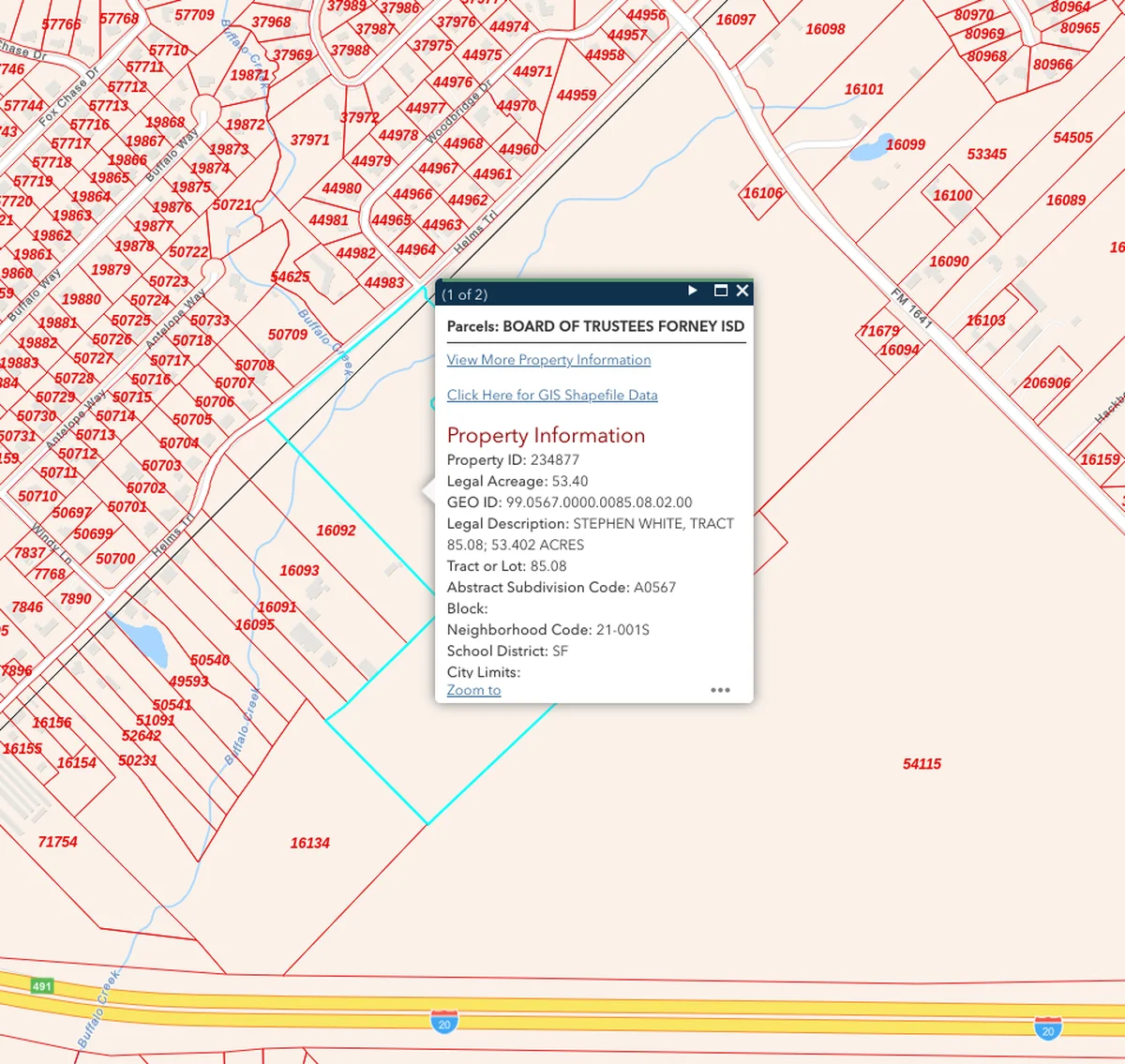Go to next feature in popup
The width and height of the screenshot is (1125, 1064).
point(693,291)
